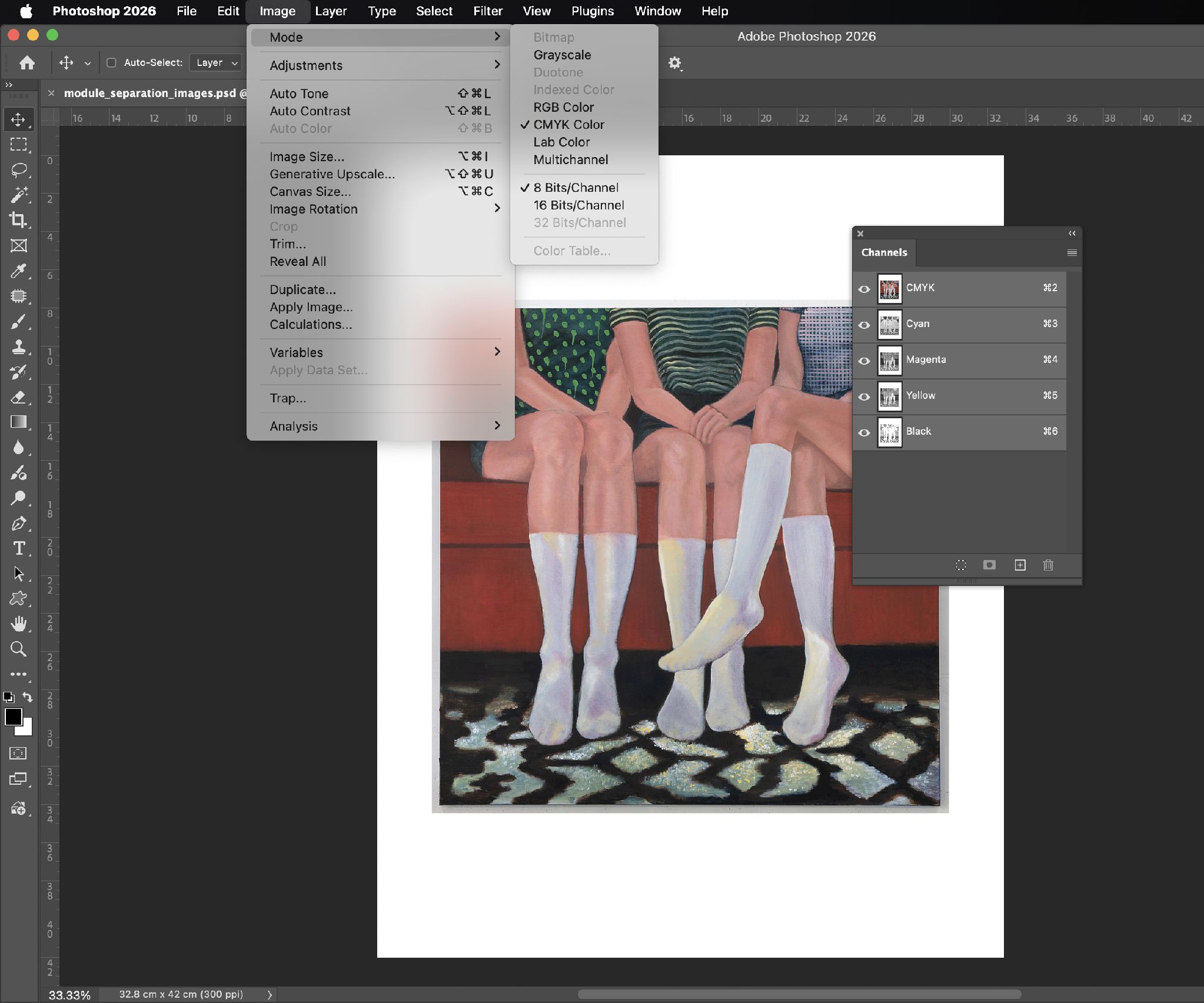1204x1003 pixels.
Task: Hide the Yellow channel visibility eye
Action: pos(864,396)
